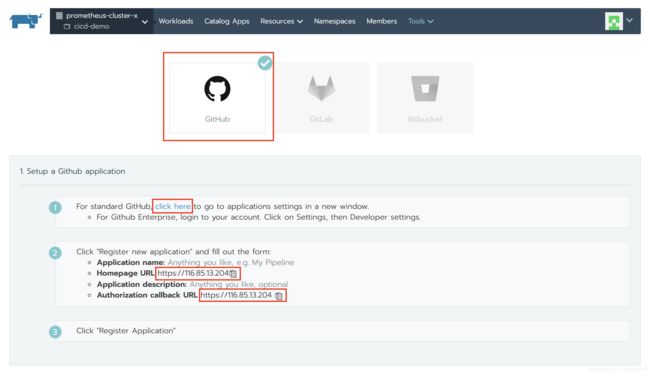This screenshot has height=374, width=650.
Task: Select the GitLab provider card
Action: click(x=321, y=98)
